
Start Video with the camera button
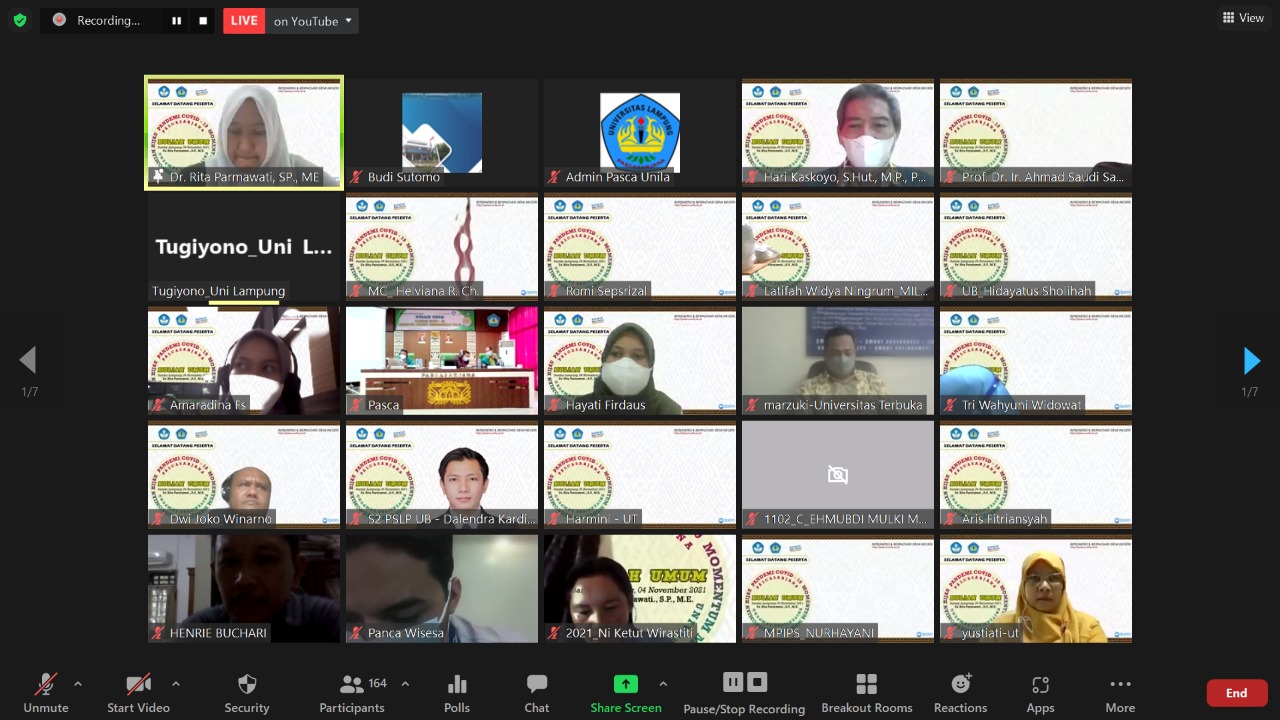(x=138, y=692)
